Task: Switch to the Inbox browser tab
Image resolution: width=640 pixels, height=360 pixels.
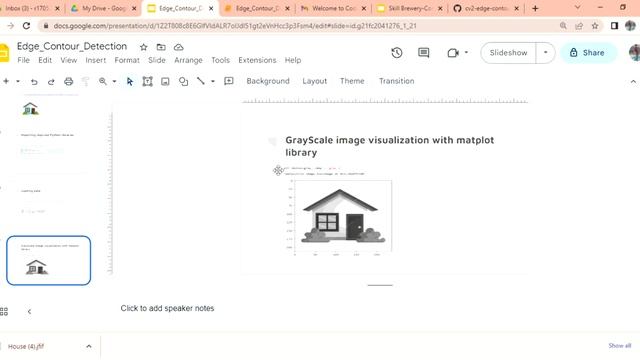Action: (31, 8)
